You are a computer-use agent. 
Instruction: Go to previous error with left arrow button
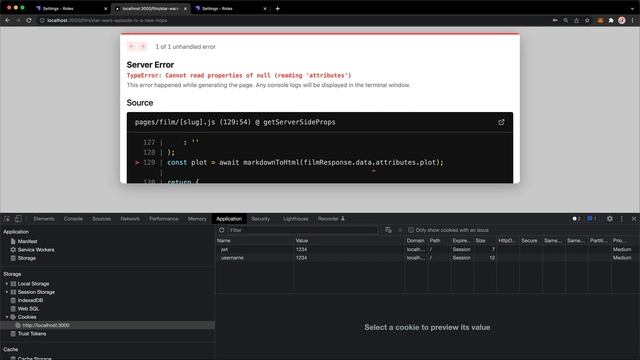pyautogui.click(x=131, y=47)
